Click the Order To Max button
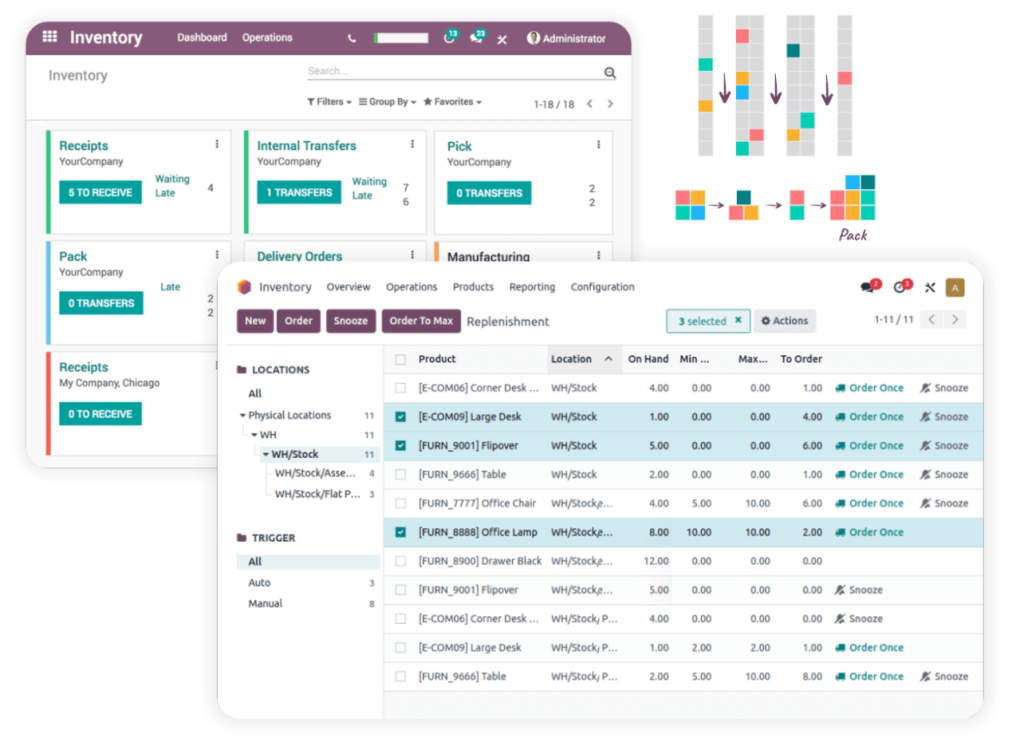This screenshot has width=1024, height=754. click(421, 321)
